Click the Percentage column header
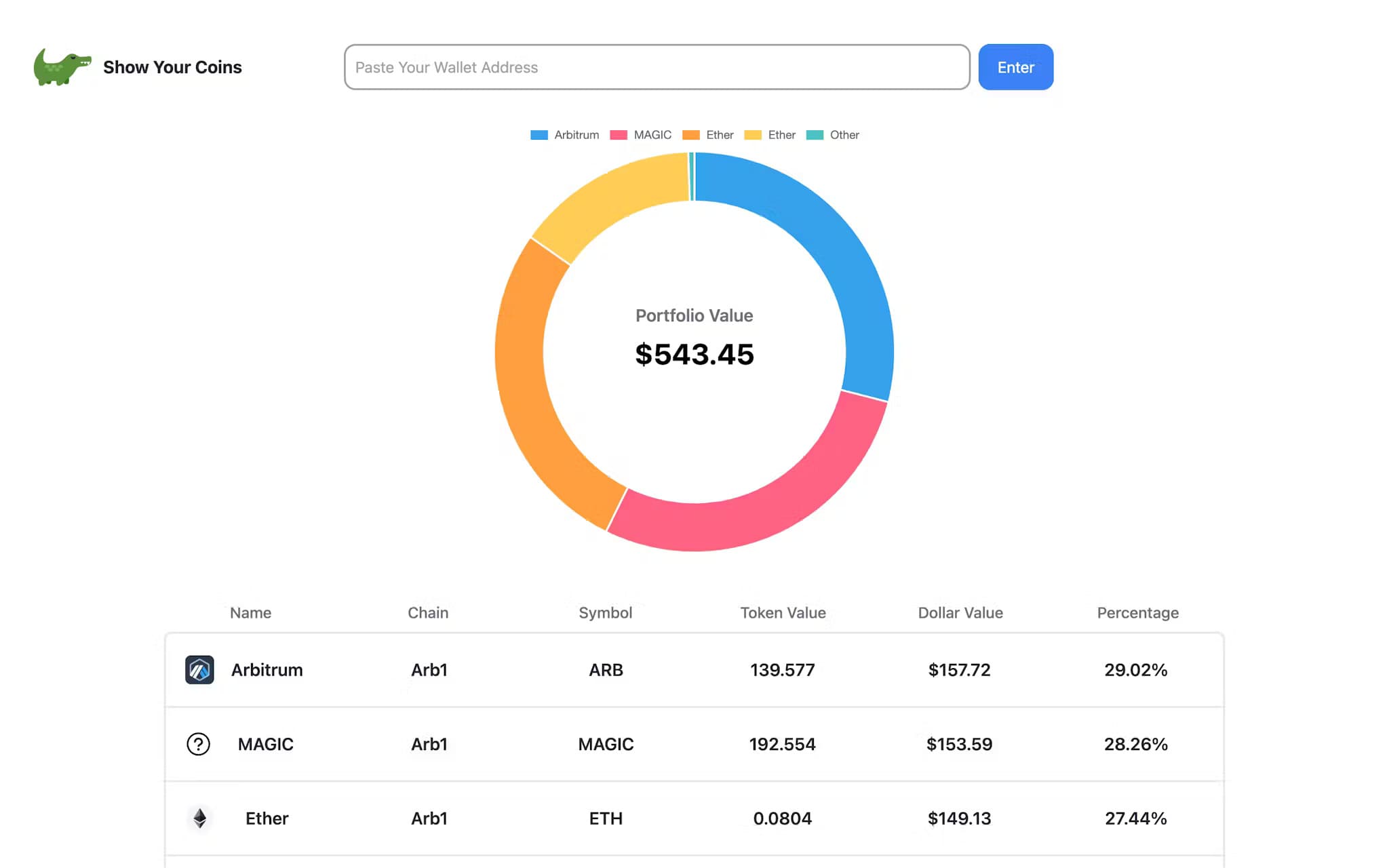1389x868 pixels. pyautogui.click(x=1137, y=612)
